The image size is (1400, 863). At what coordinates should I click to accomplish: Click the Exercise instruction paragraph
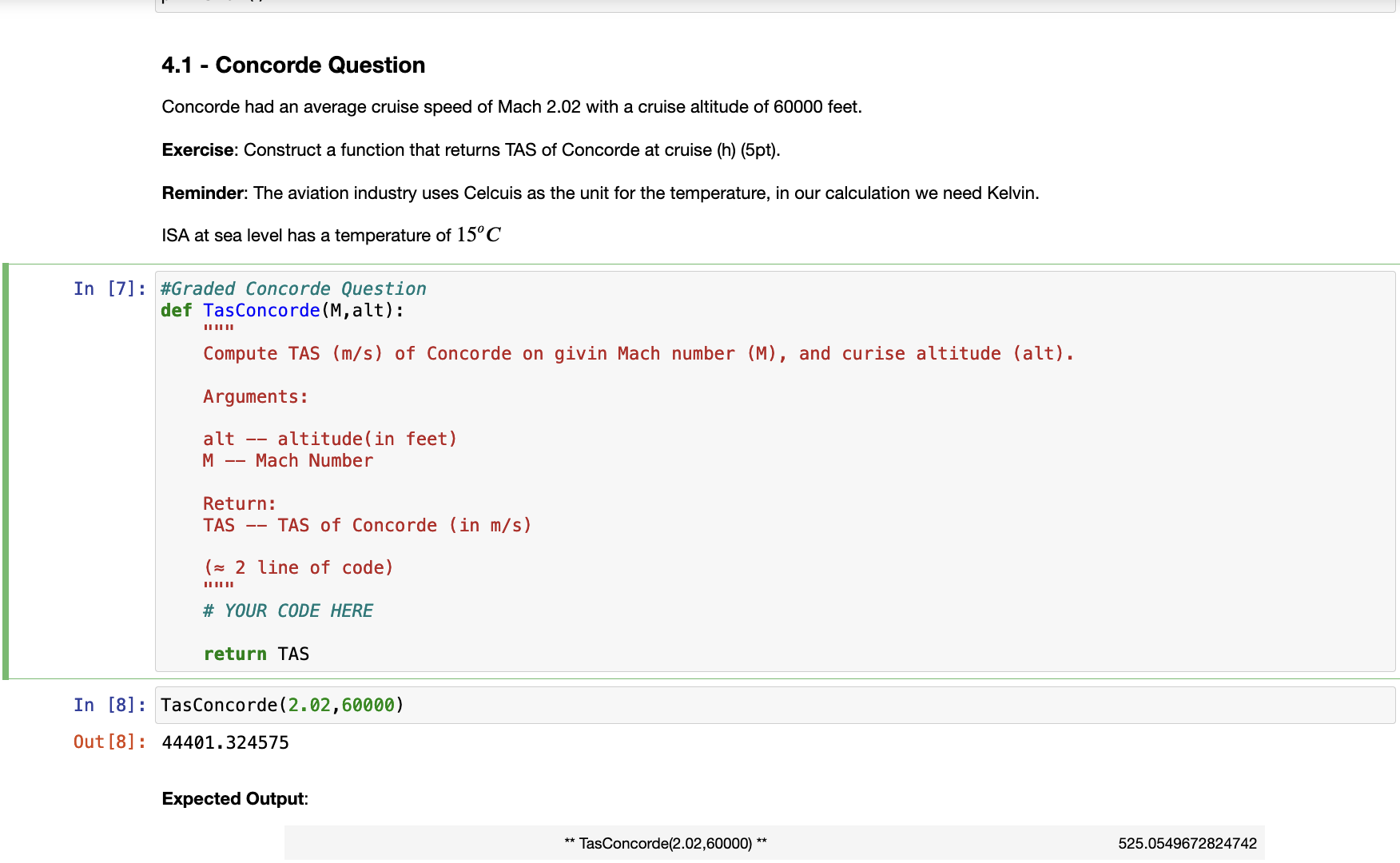pyautogui.click(x=471, y=149)
